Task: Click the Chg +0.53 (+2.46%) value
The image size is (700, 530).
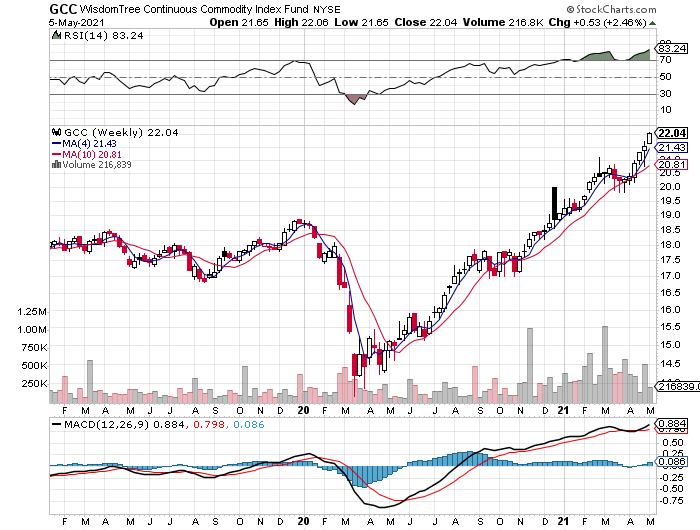Action: (597, 22)
